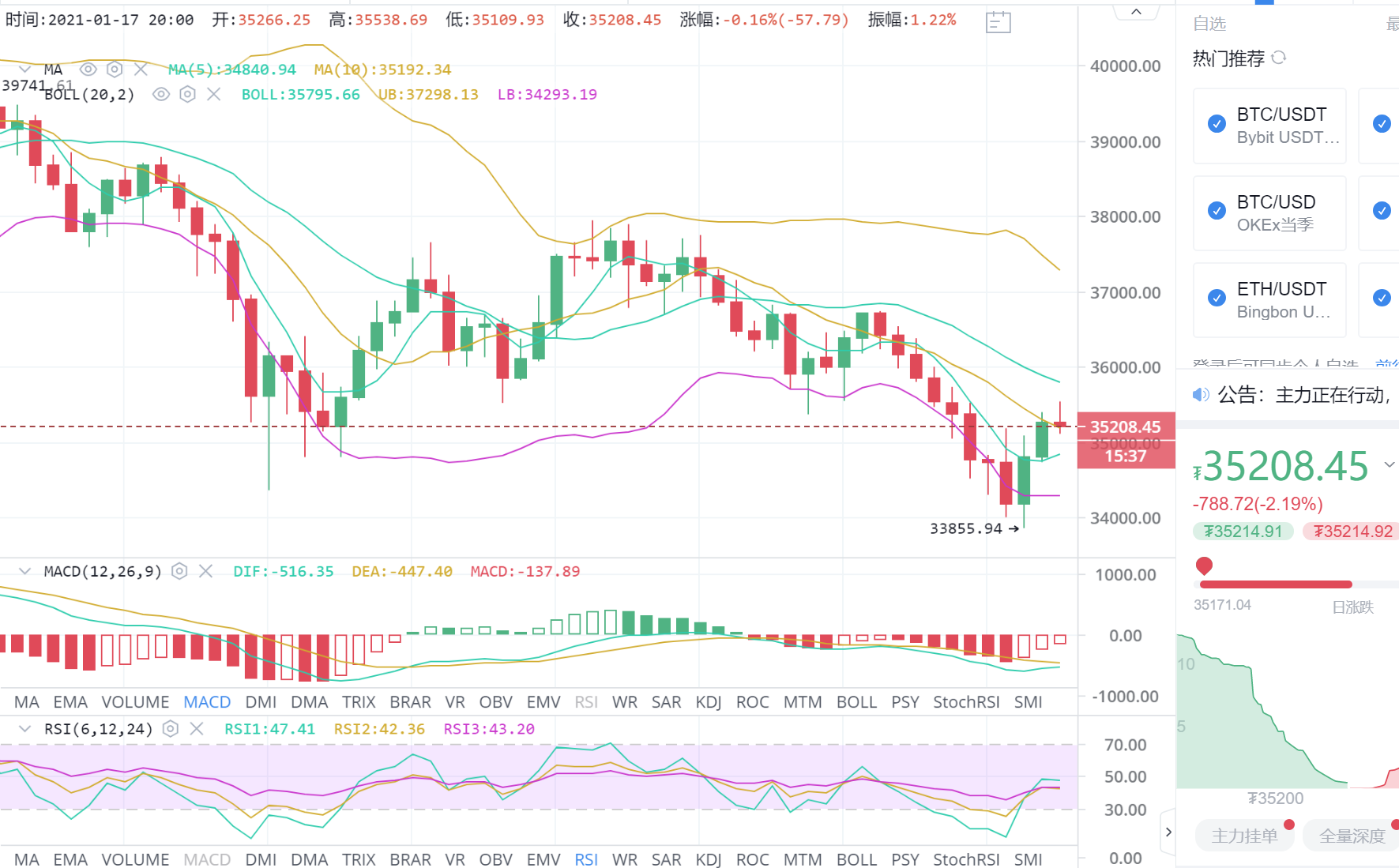Open the BTC/USD OKEx当季 pair card
Viewport: 1399px width, 868px height.
point(1269,213)
